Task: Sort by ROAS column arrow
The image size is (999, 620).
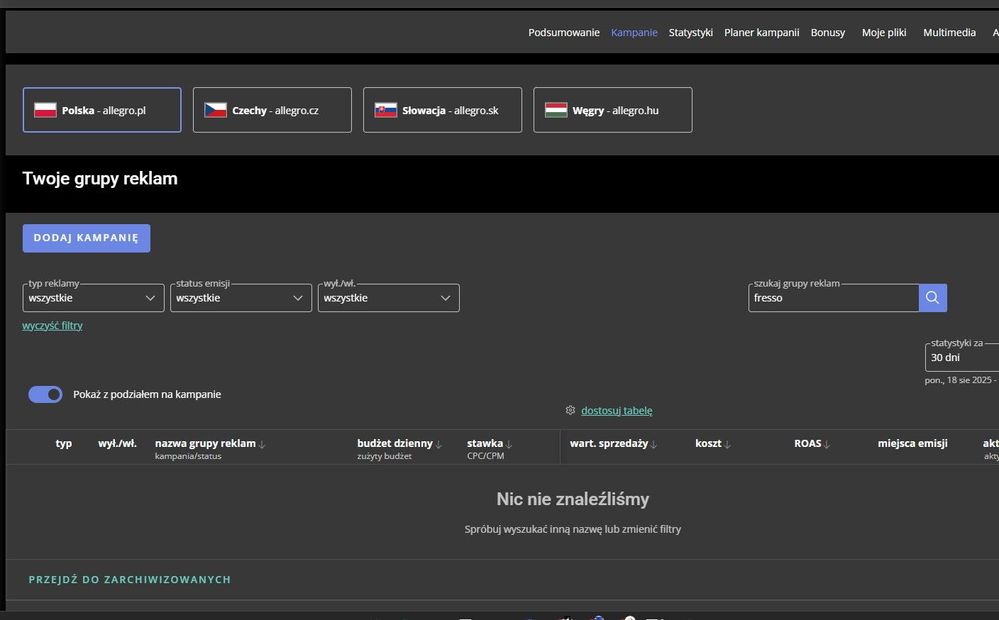Action: tap(827, 444)
